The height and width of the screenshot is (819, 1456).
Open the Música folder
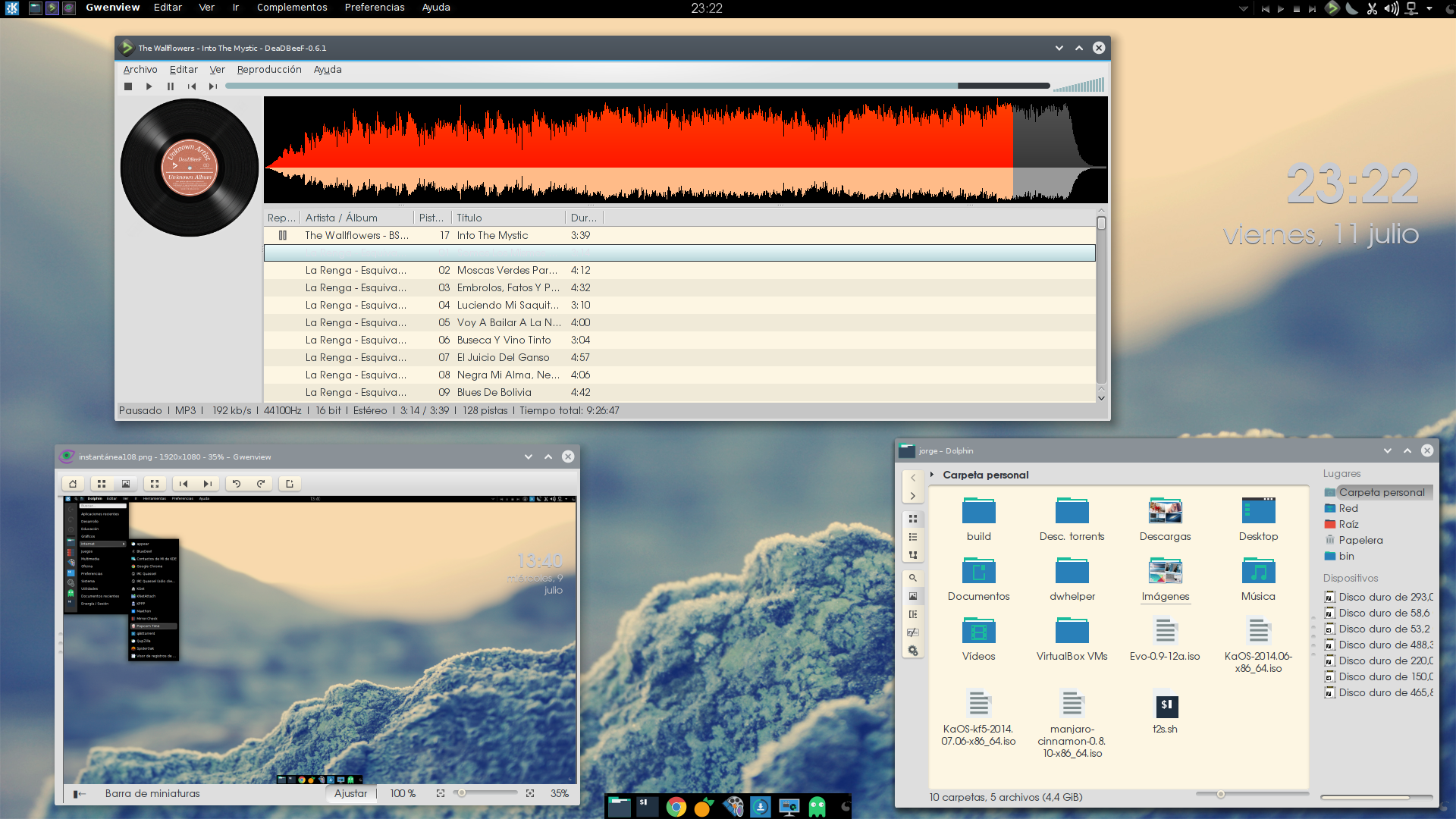(x=1259, y=579)
